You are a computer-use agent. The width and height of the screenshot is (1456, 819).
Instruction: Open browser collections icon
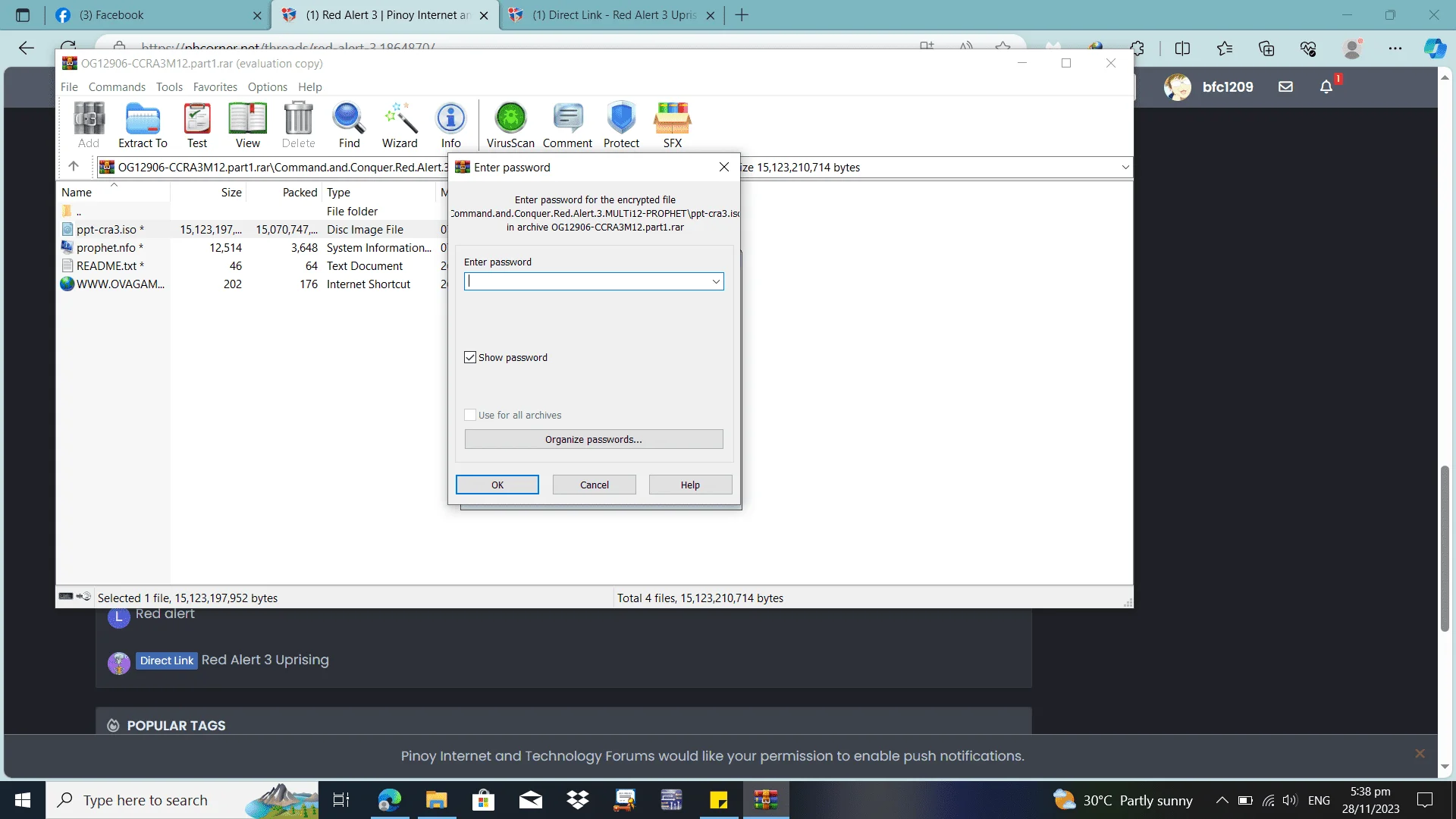1266,49
